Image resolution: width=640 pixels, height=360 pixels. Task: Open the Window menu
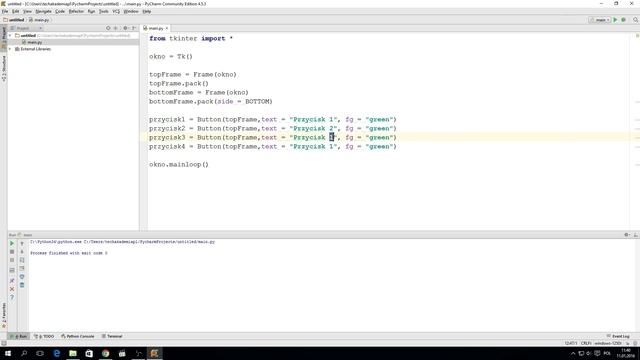click(x=131, y=11)
